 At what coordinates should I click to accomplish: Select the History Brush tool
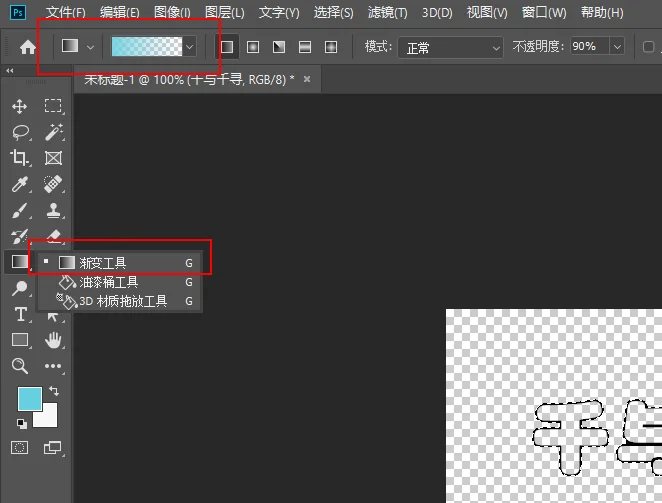pyautogui.click(x=19, y=236)
